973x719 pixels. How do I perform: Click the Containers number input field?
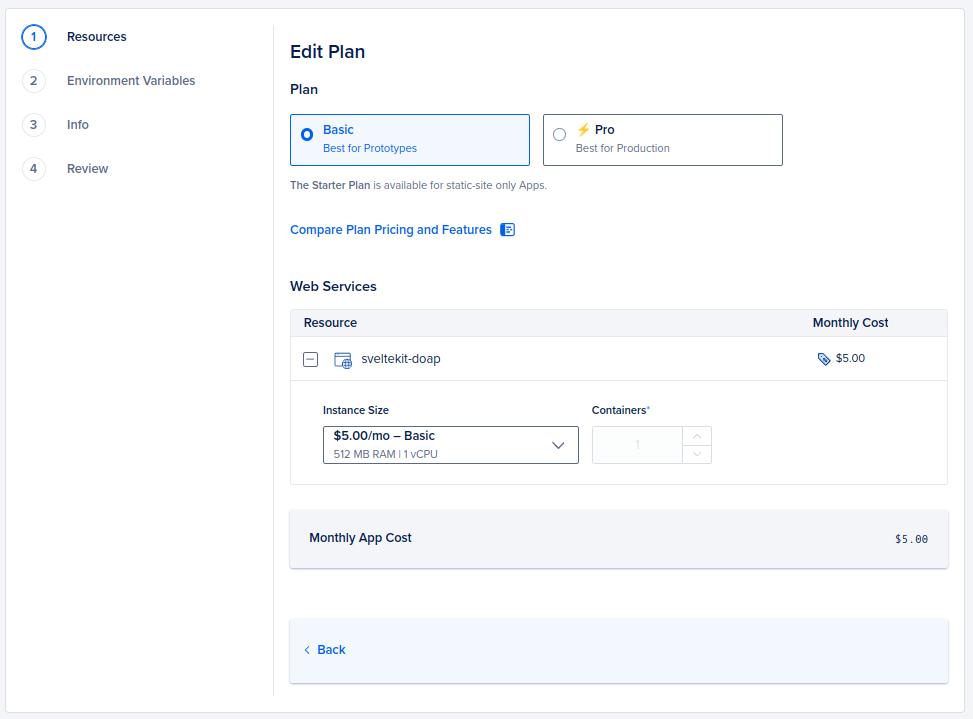pyautogui.click(x=637, y=445)
